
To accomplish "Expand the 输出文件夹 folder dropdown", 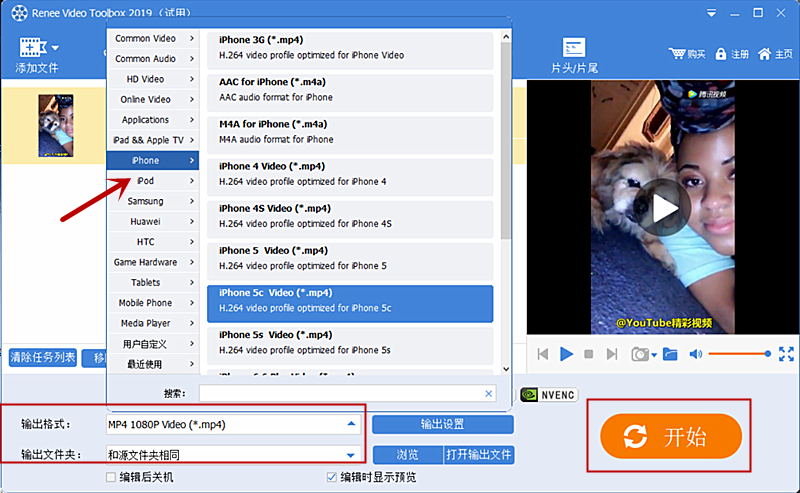I will coord(351,455).
